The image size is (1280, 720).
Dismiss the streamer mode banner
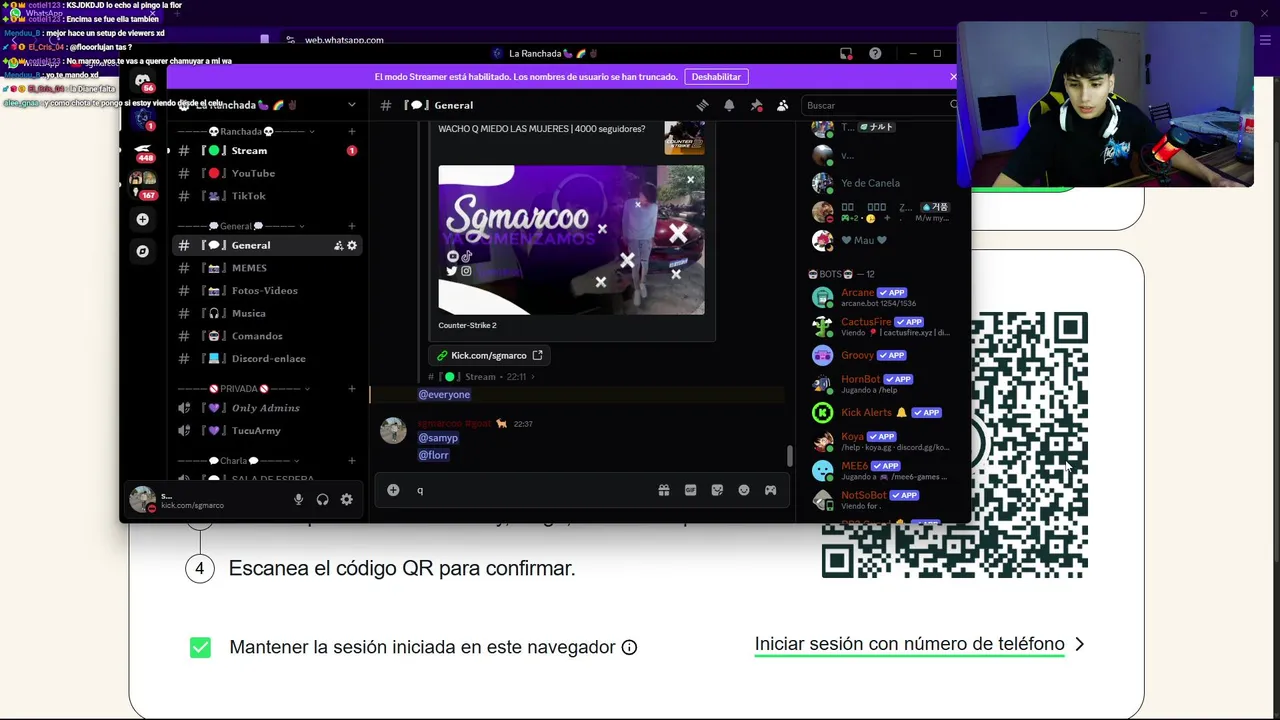(x=953, y=77)
